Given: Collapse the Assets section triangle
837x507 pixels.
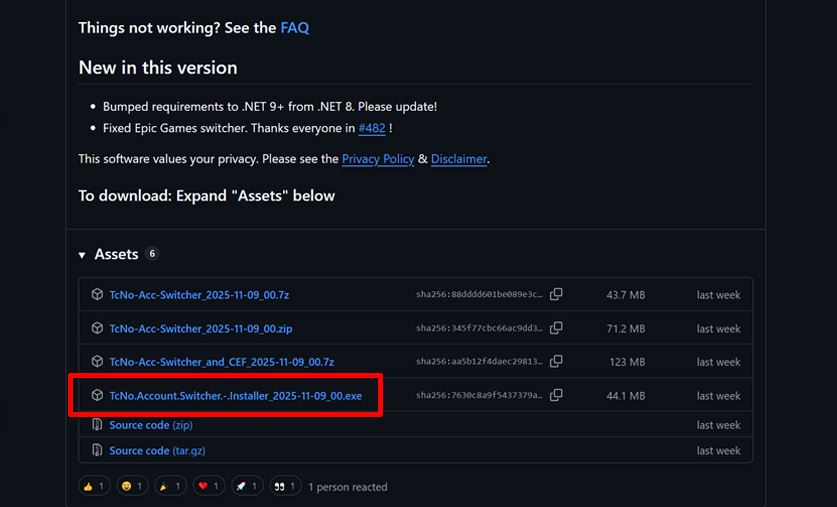Looking at the screenshot, I should coord(82,255).
